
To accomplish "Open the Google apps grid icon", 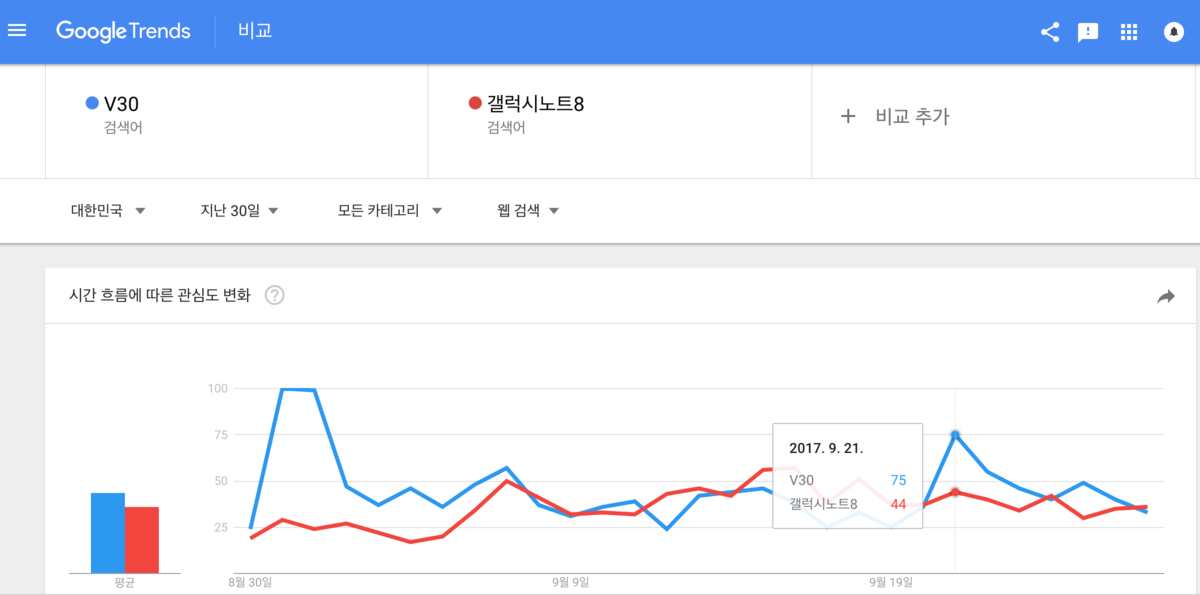I will (1128, 31).
